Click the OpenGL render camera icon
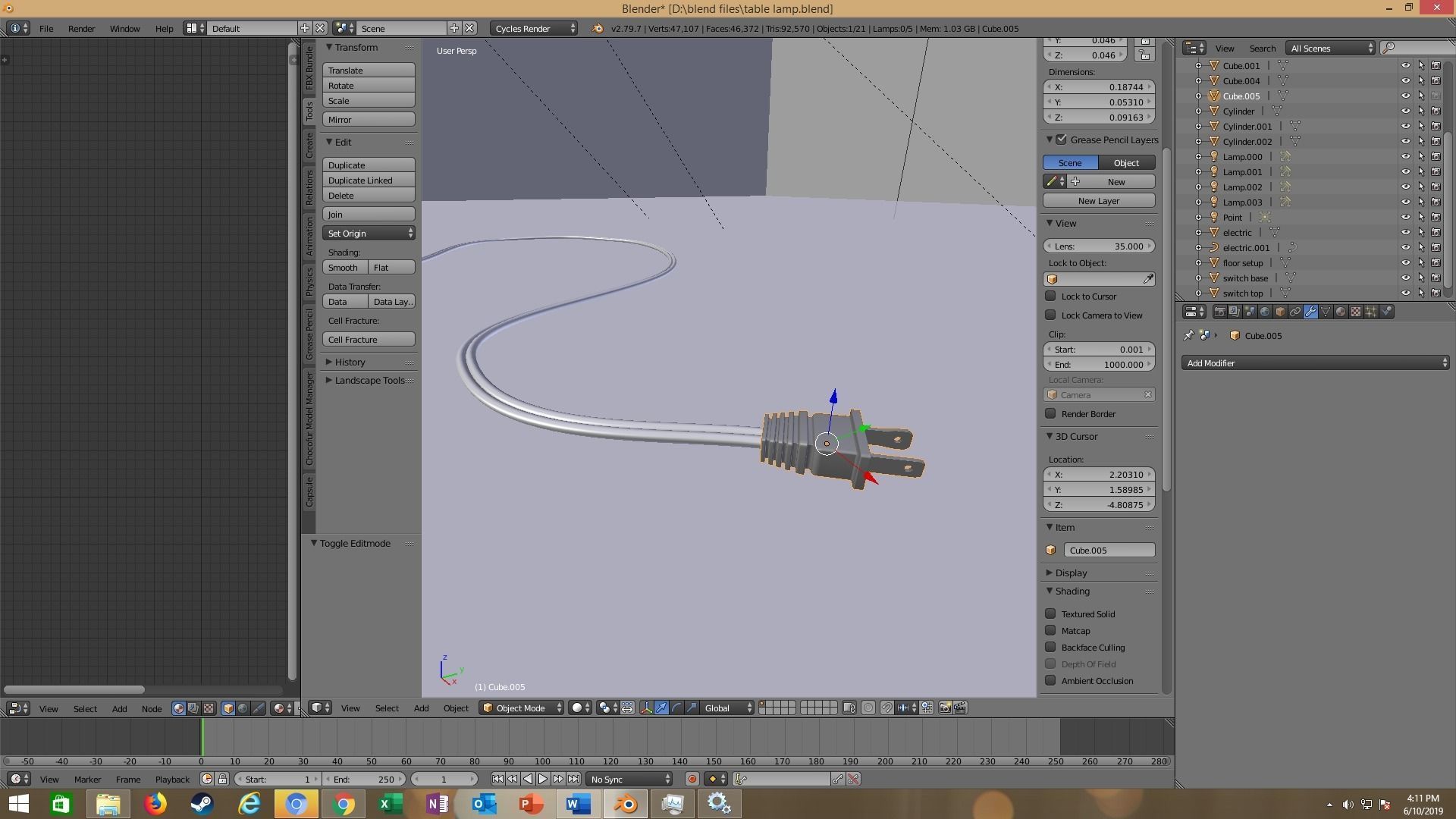1456x819 pixels. coord(945,708)
